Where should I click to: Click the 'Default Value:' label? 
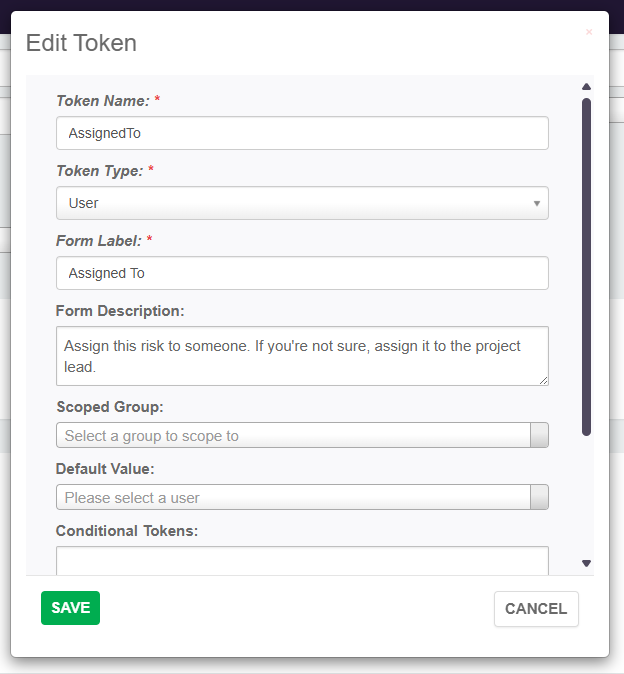(105, 469)
